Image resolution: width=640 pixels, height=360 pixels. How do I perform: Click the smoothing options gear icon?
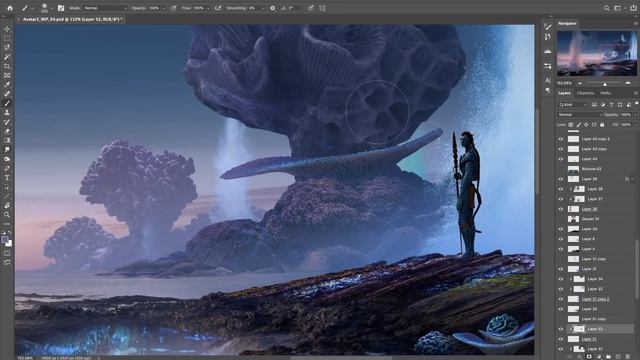click(273, 8)
